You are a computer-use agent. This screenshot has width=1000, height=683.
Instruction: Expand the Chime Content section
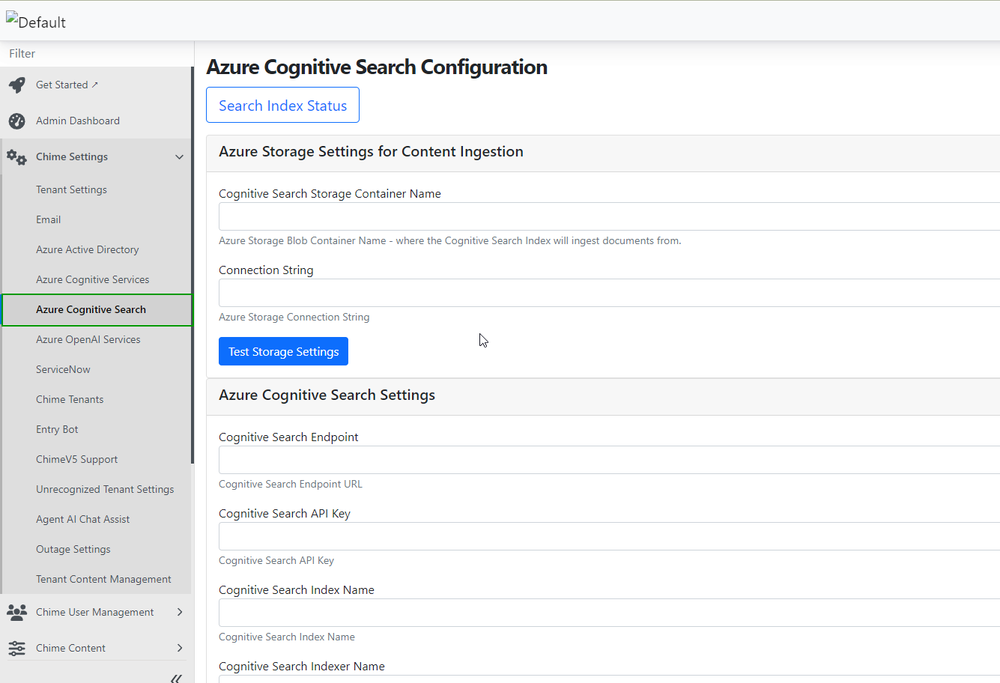[179, 647]
